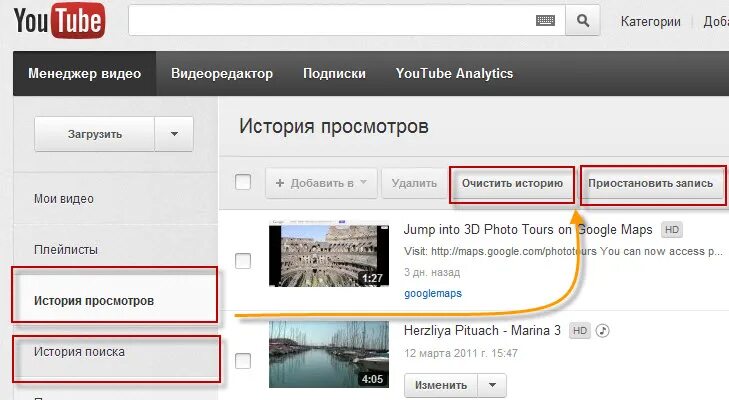Switch to the Видеоредактор tab
This screenshot has height=400, width=729.
click(x=222, y=73)
